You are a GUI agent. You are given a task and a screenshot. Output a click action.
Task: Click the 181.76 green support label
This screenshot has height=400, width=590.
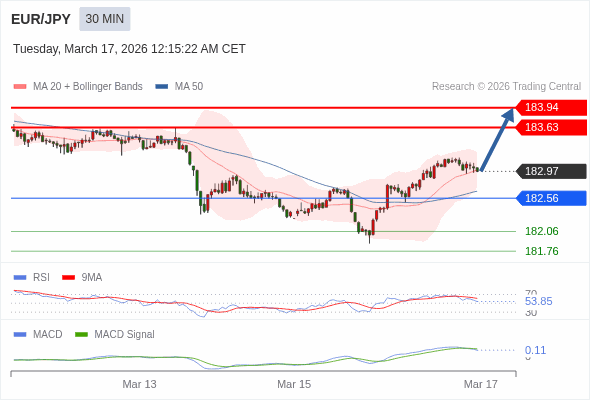(x=542, y=251)
